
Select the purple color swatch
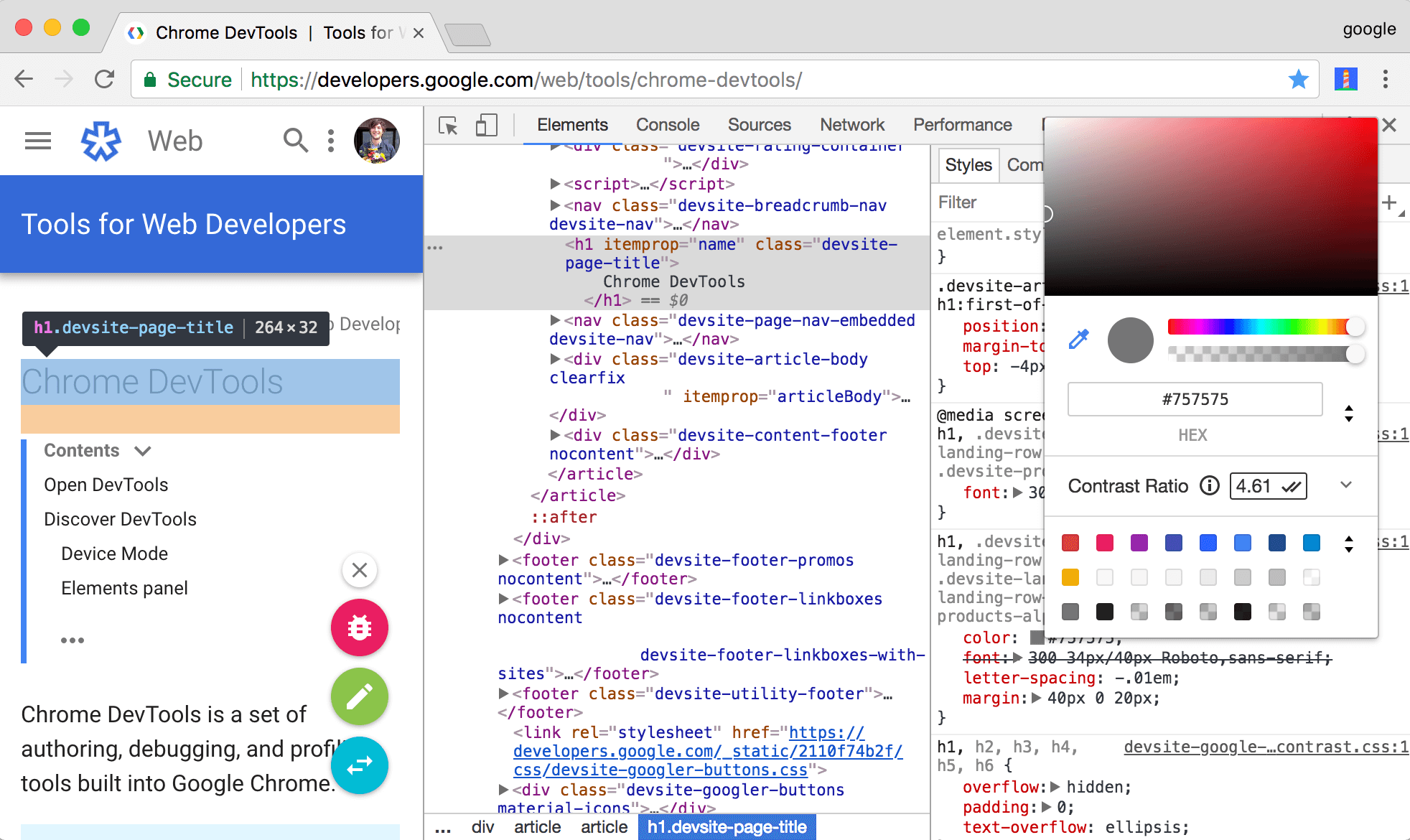pos(1139,543)
